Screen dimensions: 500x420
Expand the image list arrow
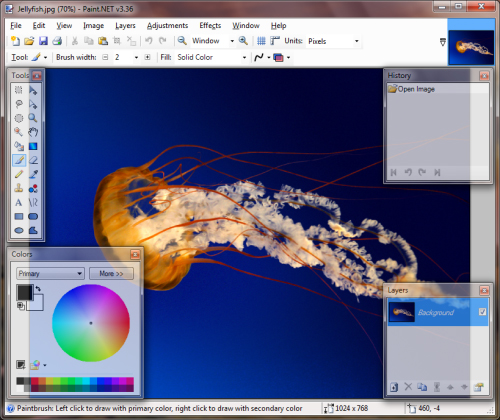[x=443, y=42]
